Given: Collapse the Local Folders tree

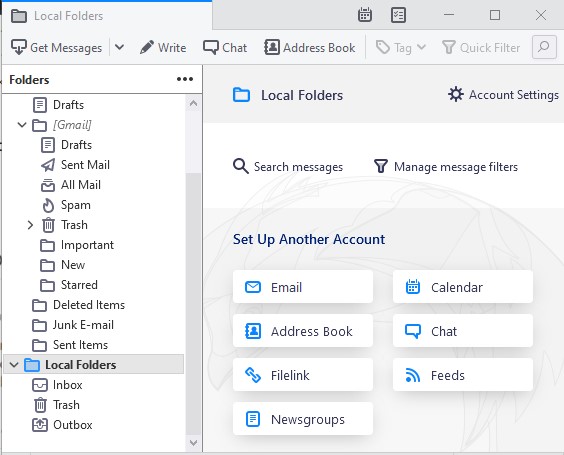Looking at the screenshot, I should click(x=14, y=365).
